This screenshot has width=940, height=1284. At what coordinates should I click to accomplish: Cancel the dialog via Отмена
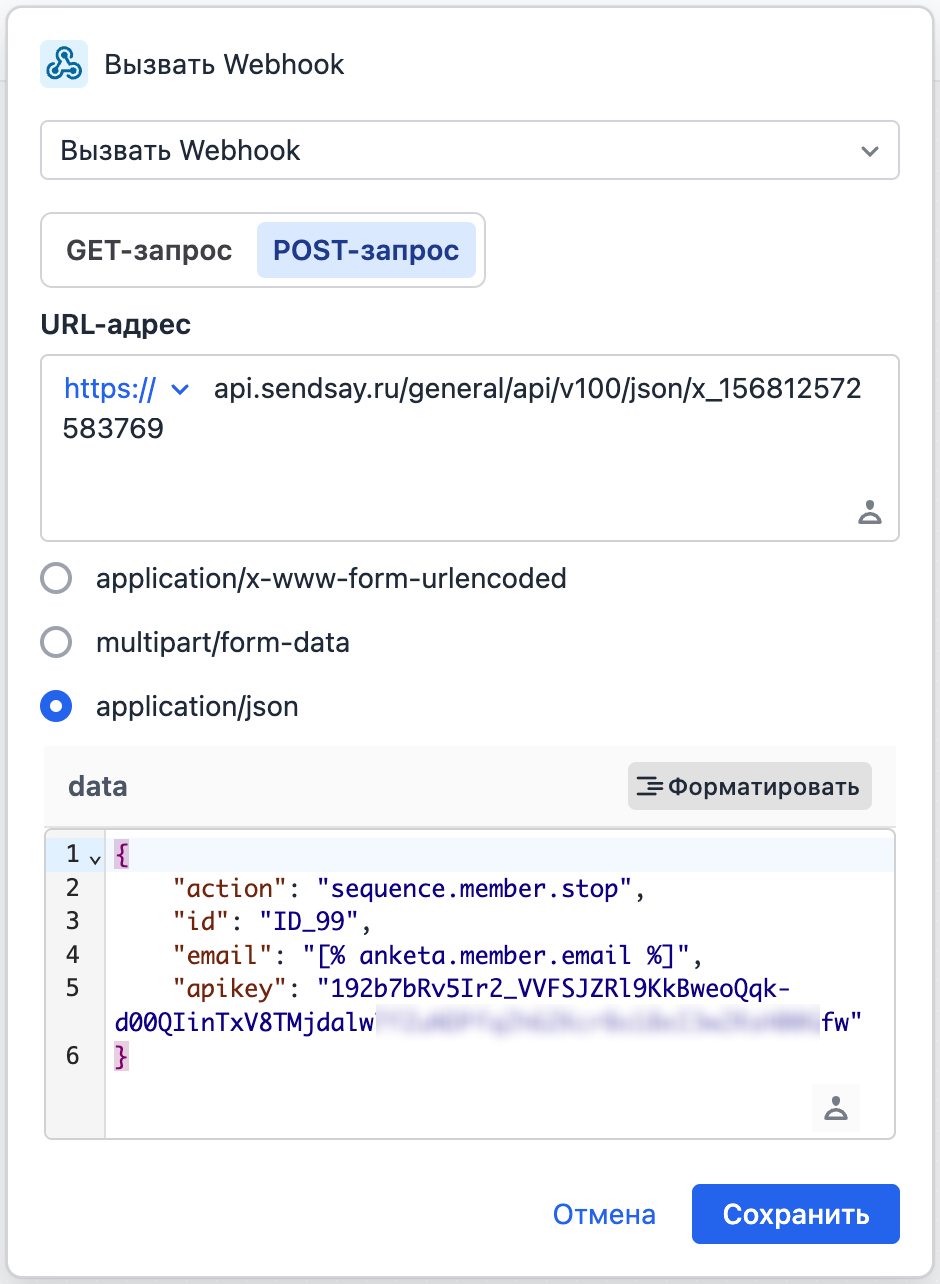(604, 1213)
